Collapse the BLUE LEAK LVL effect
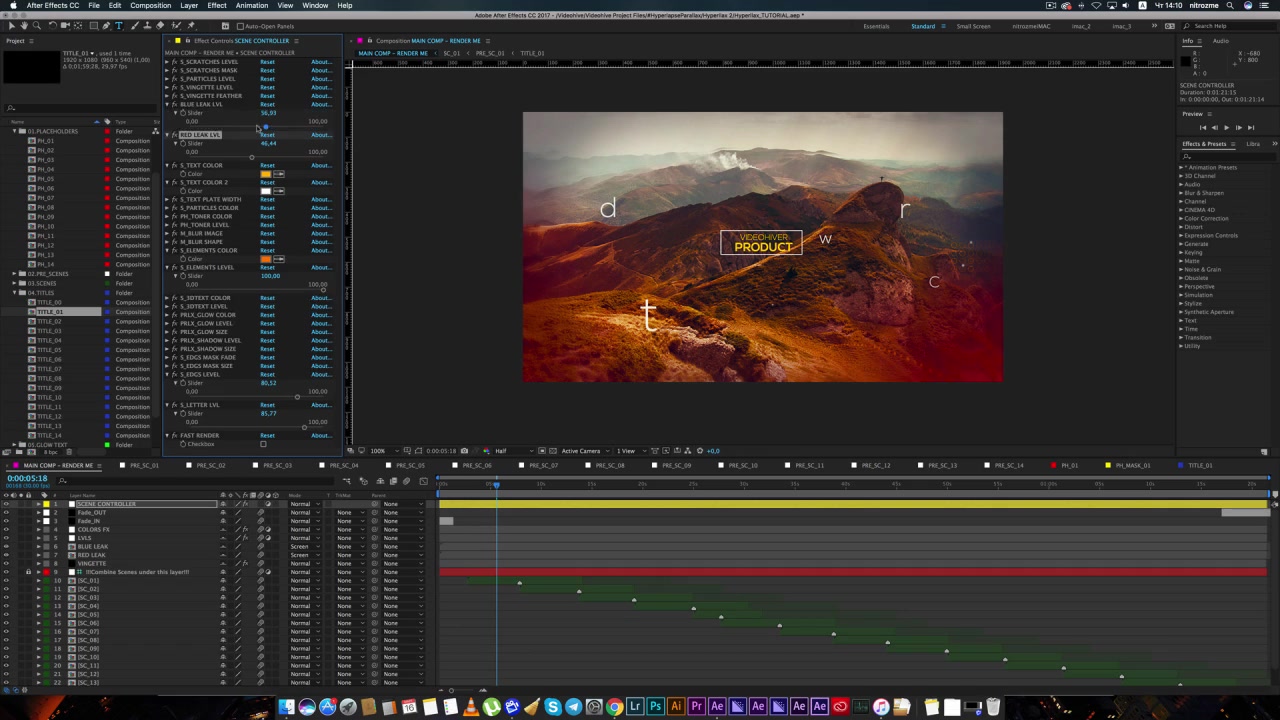 click(167, 104)
